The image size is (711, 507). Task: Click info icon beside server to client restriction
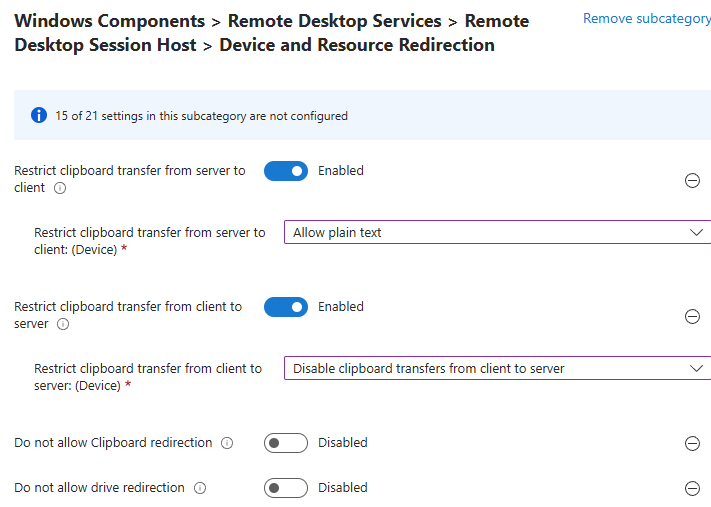(60, 188)
